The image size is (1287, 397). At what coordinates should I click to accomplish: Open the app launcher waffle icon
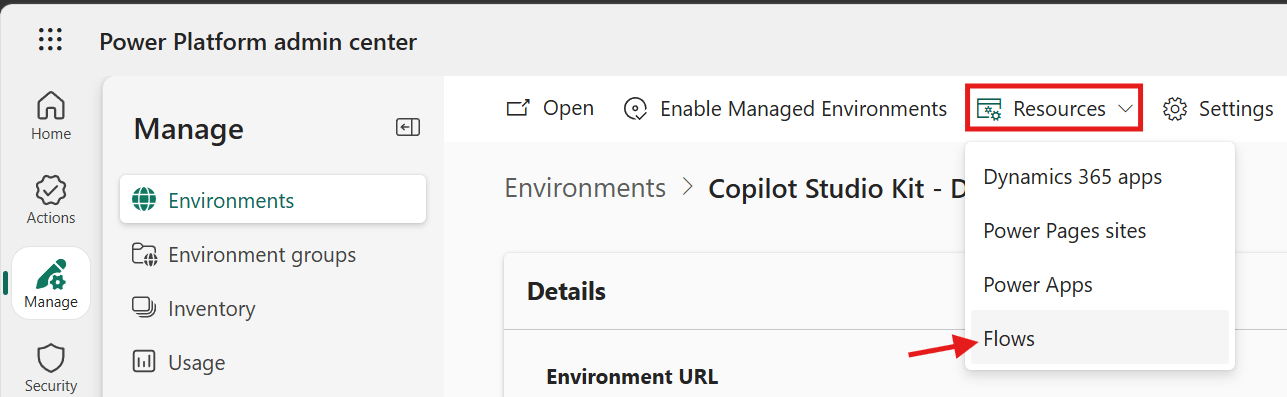(x=50, y=40)
